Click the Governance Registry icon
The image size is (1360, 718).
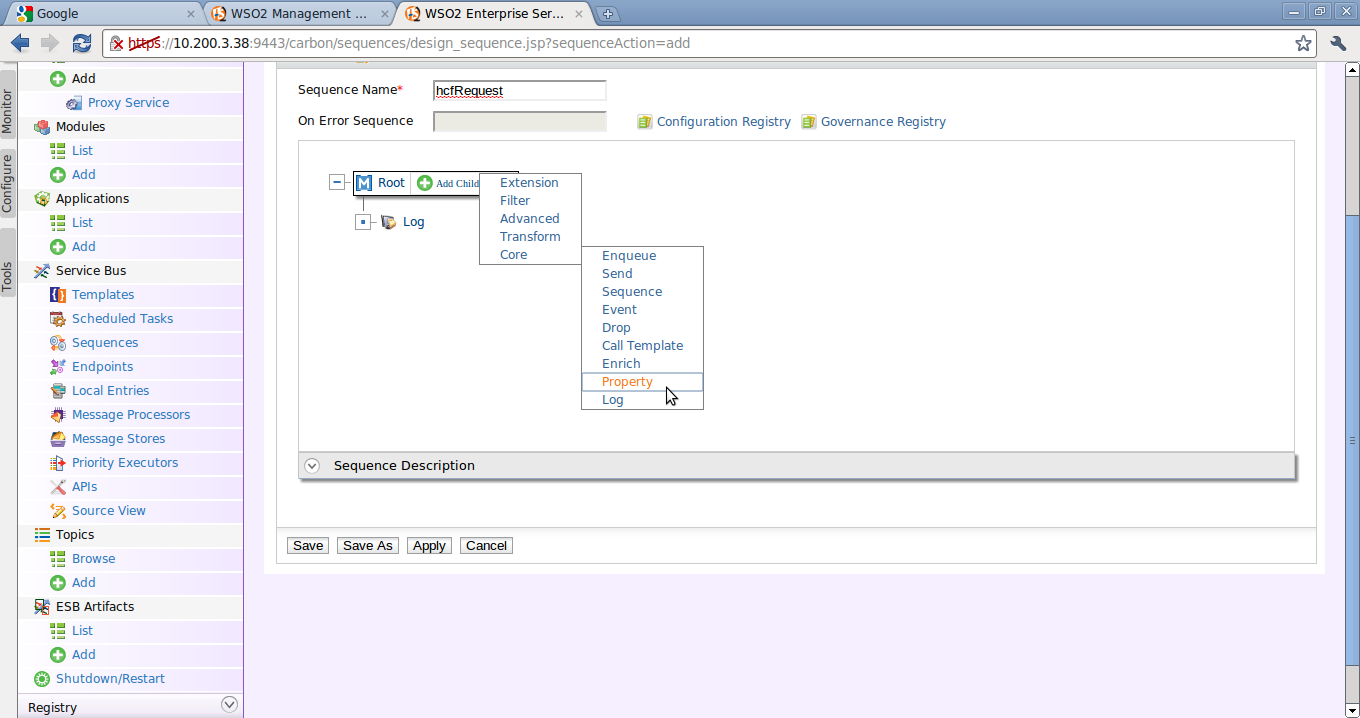809,122
